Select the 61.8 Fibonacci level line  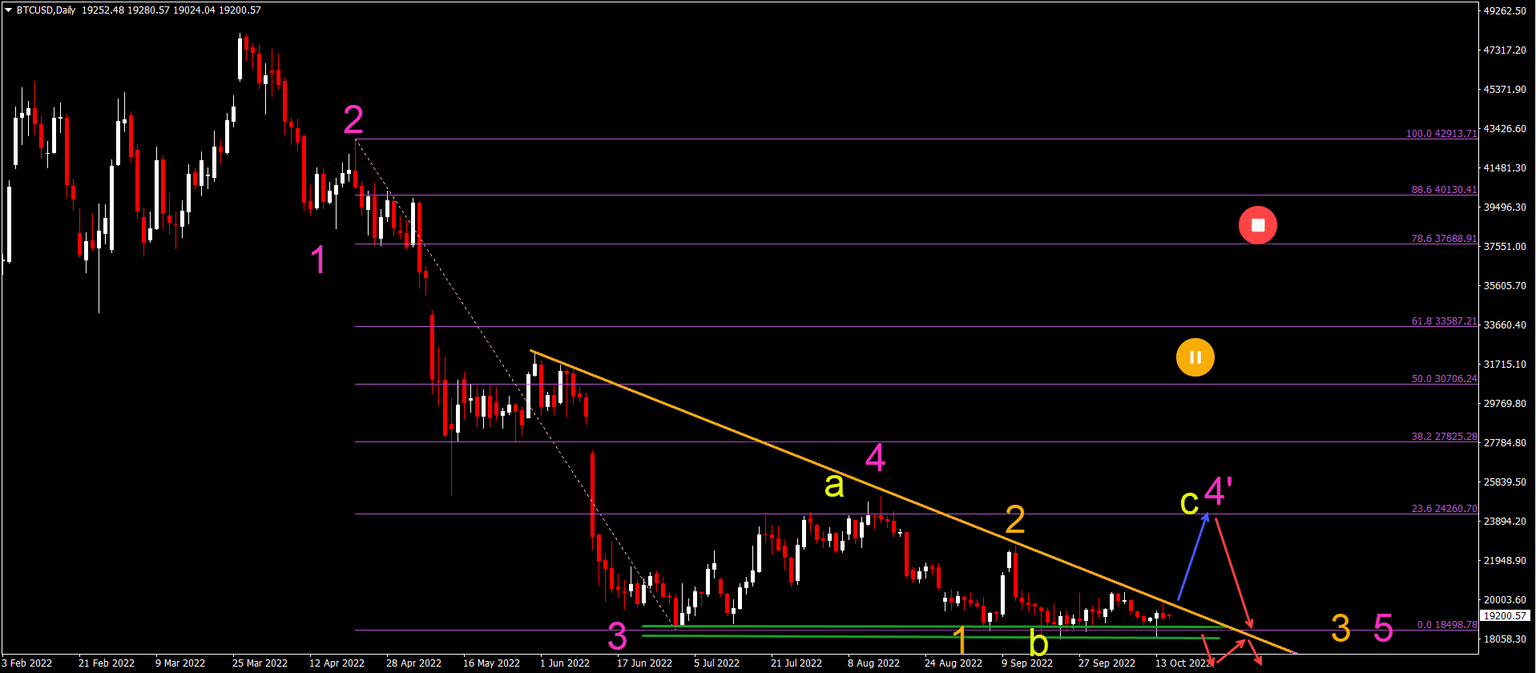900,325
